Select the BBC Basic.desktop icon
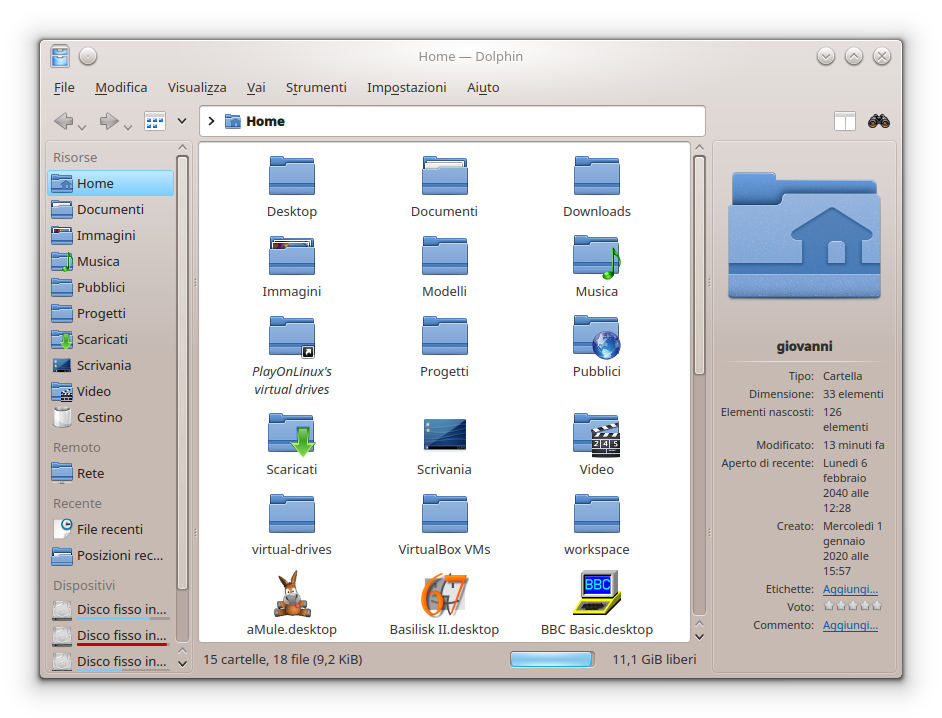The height and width of the screenshot is (718, 942). [x=596, y=594]
